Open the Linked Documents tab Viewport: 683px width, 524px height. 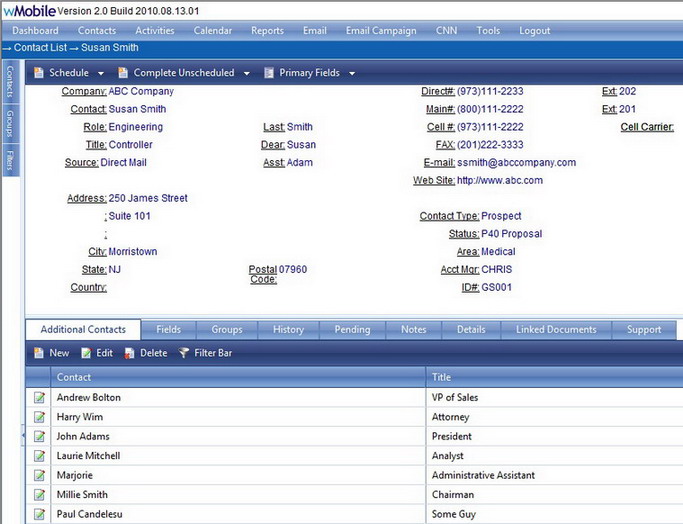[556, 330]
